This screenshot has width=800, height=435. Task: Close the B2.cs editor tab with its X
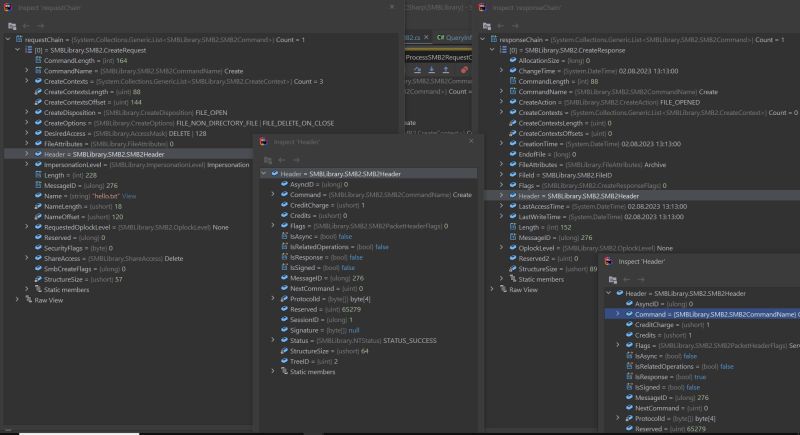pyautogui.click(x=426, y=37)
